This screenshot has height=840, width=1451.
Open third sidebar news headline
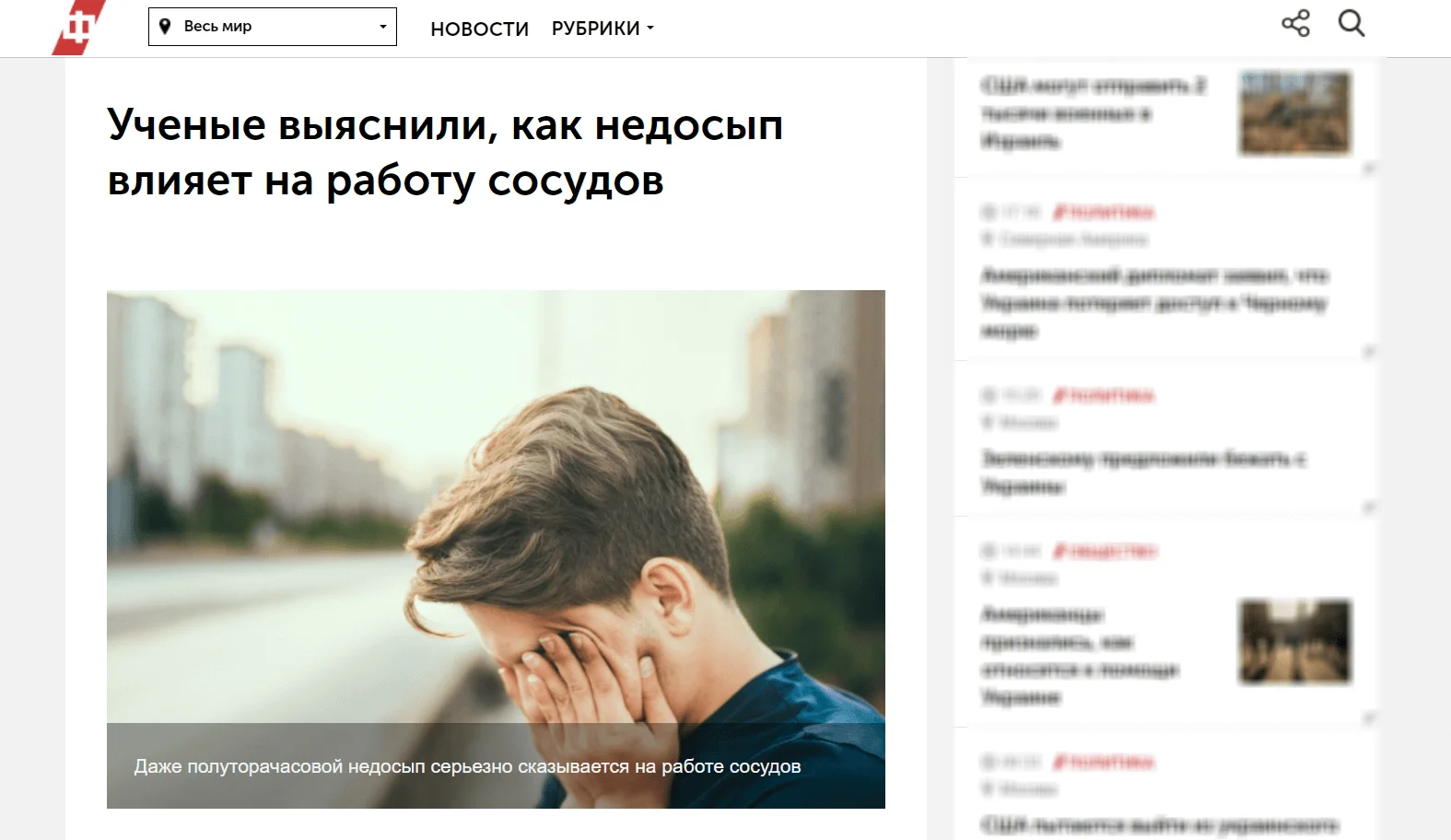coord(1143,472)
